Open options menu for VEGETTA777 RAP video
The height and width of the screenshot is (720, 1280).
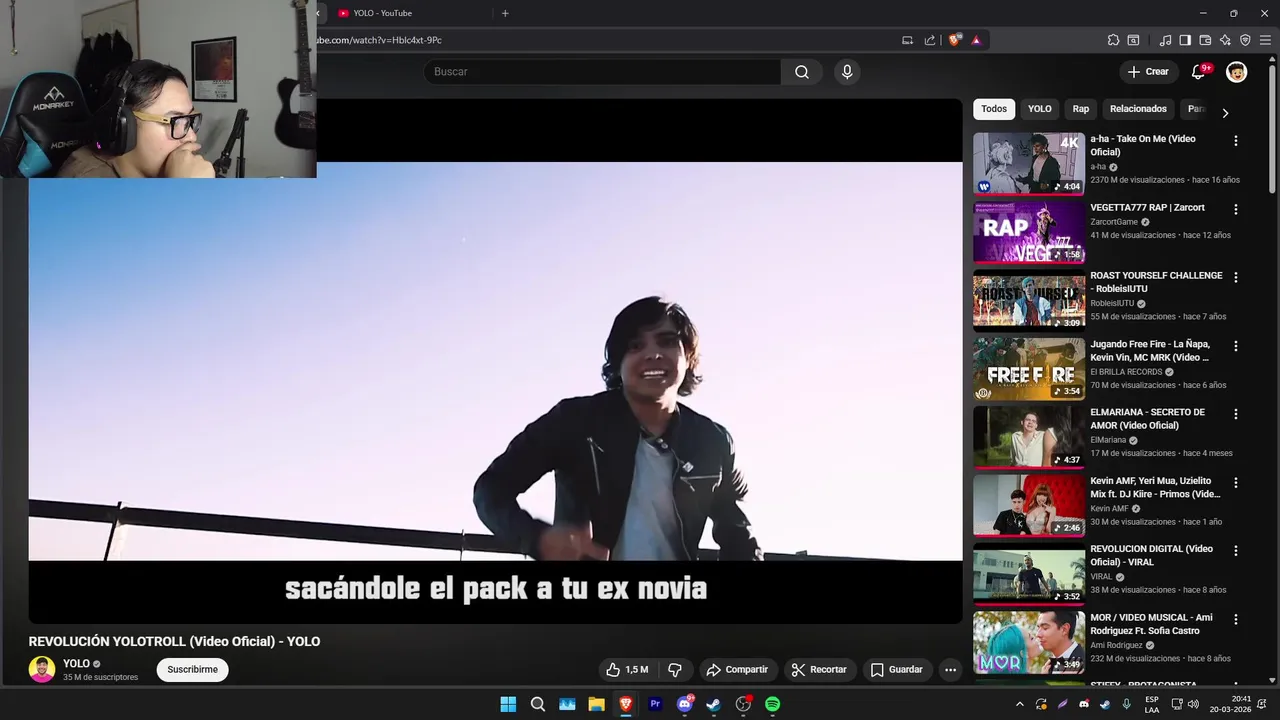(x=1236, y=210)
